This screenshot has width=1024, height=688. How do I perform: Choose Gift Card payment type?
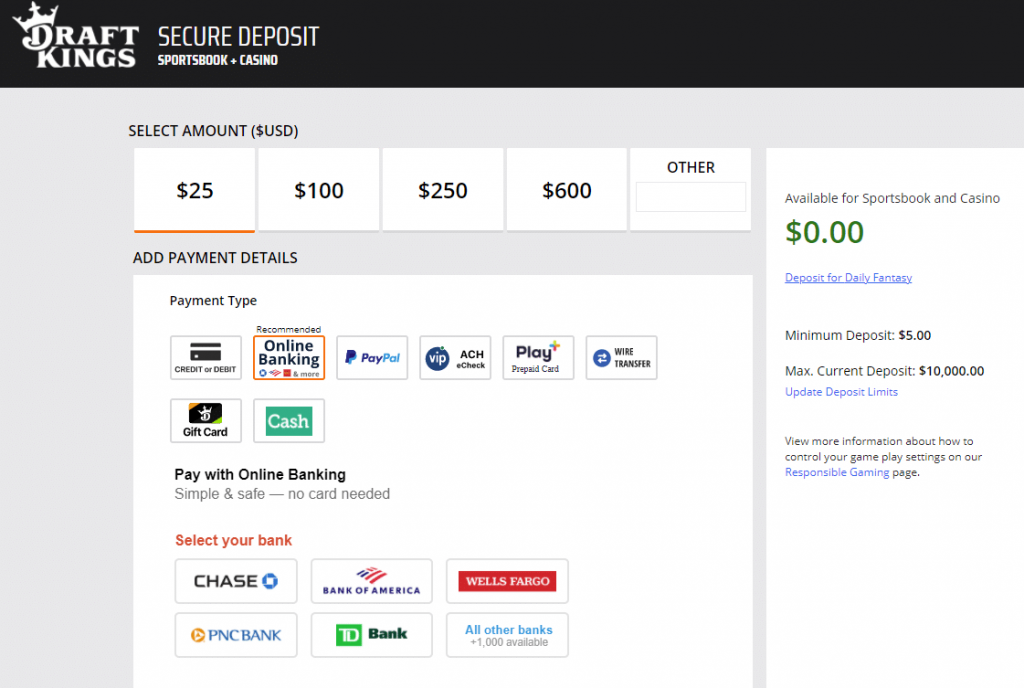[206, 421]
